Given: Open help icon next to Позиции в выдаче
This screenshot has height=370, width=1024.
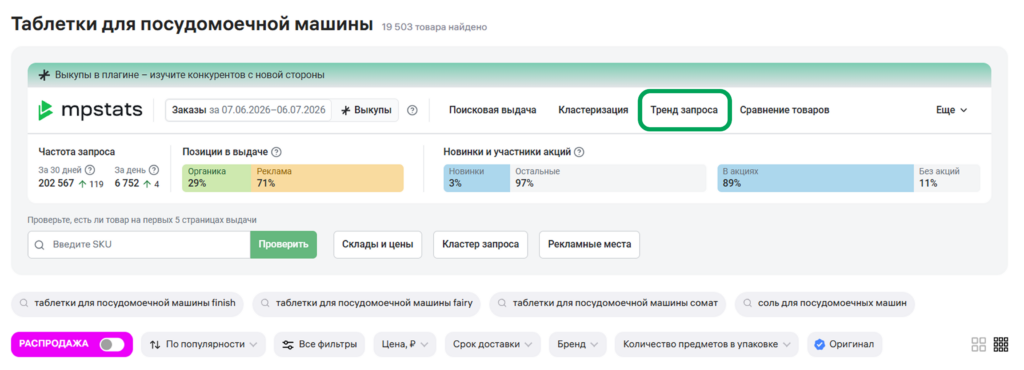Looking at the screenshot, I should click(276, 152).
